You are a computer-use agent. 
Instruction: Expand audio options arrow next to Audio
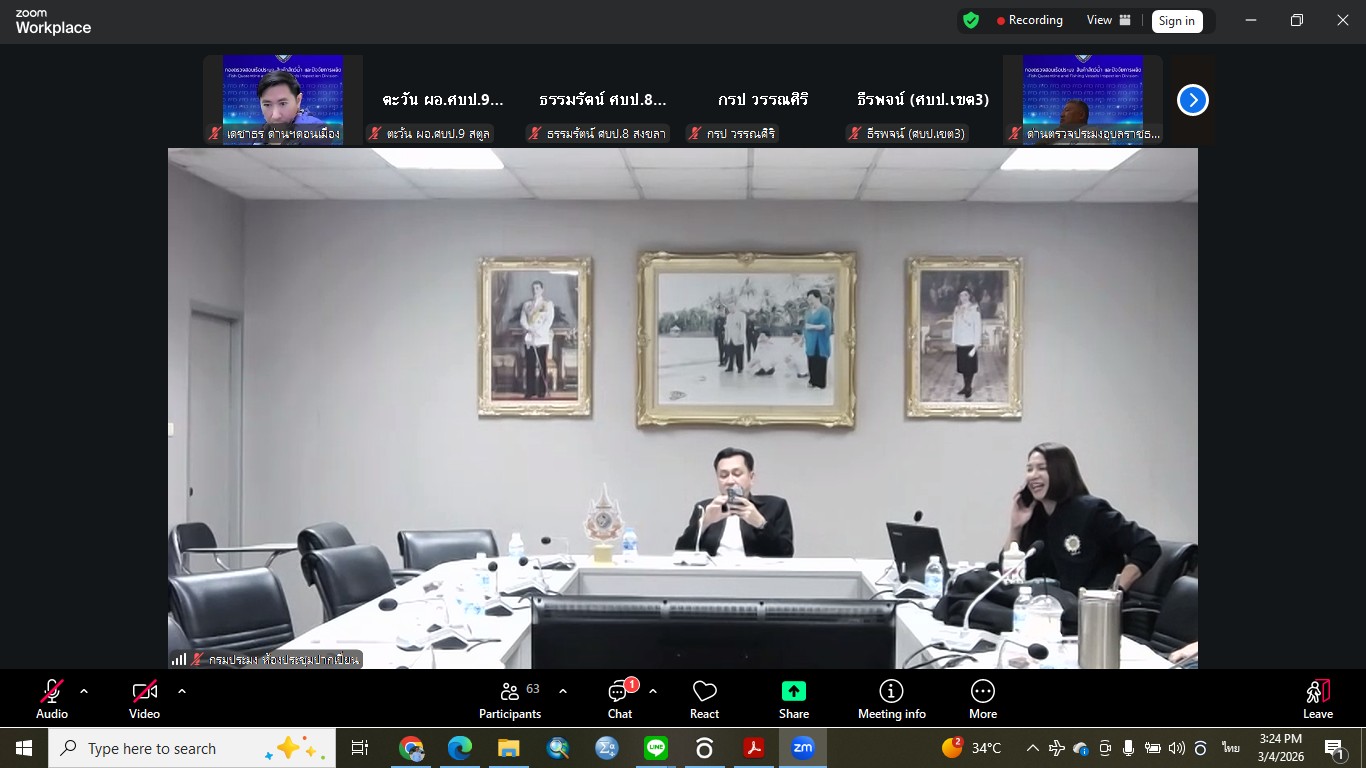84,691
